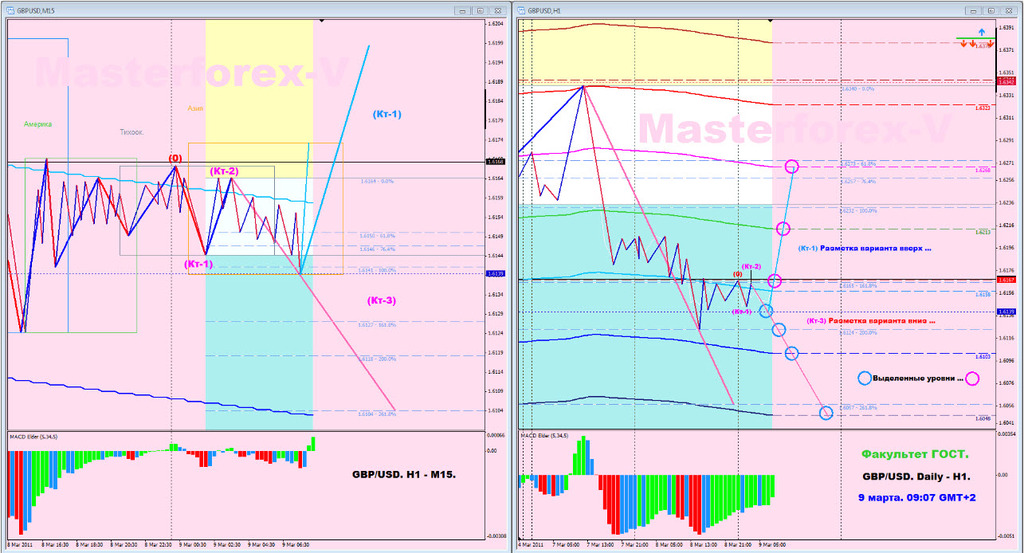Select the magenta (Кт-3) label in M15 chart

[381, 300]
